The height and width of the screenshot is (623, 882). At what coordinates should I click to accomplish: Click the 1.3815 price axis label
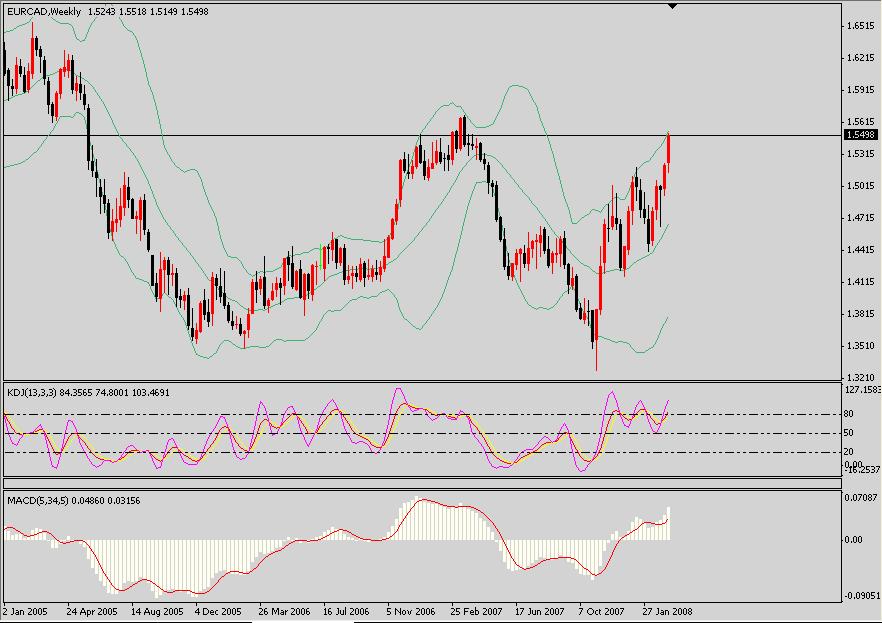(861, 314)
